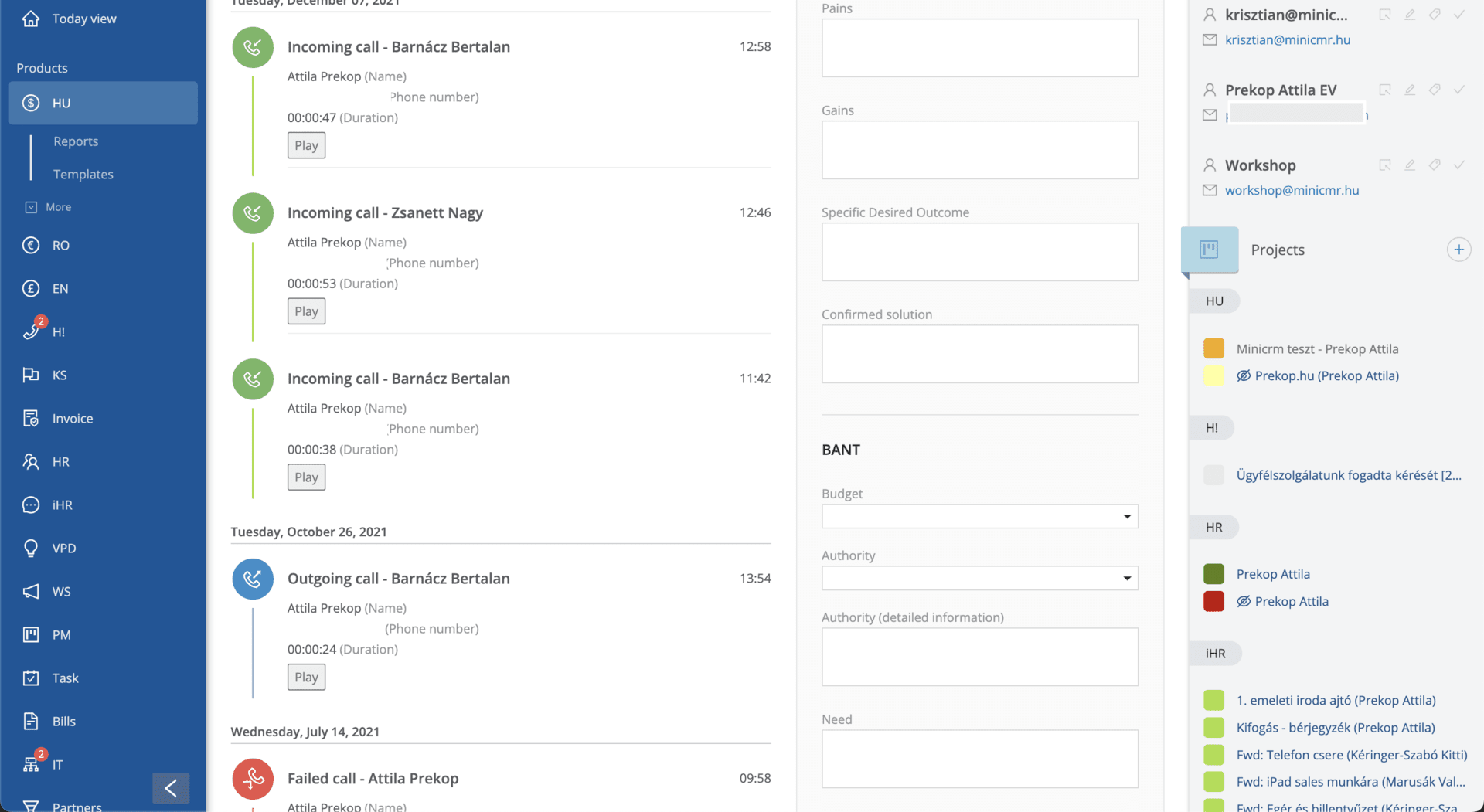Image resolution: width=1484 pixels, height=812 pixels.
Task: Open the workshop@minicmr.hu email link
Action: (1292, 190)
